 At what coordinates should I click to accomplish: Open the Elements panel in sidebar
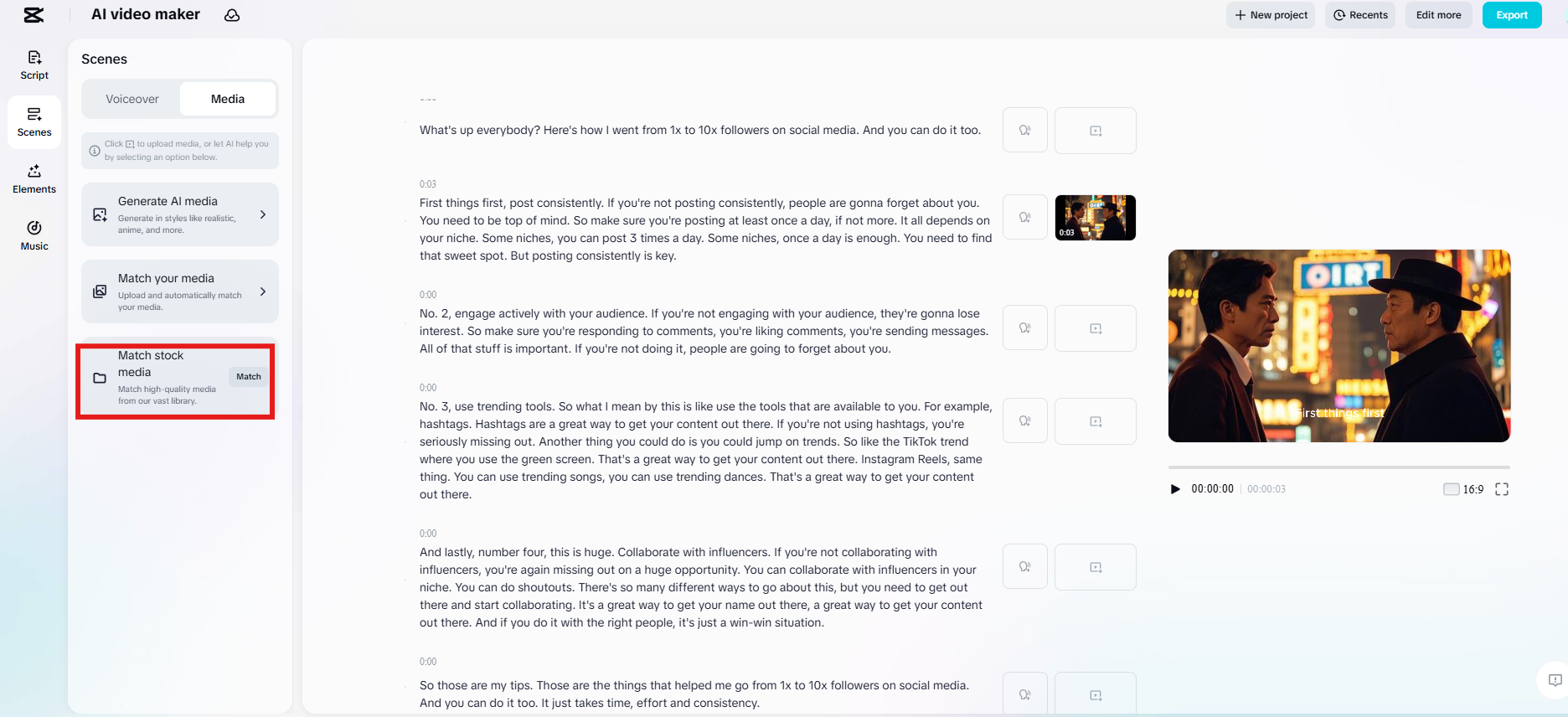(34, 178)
